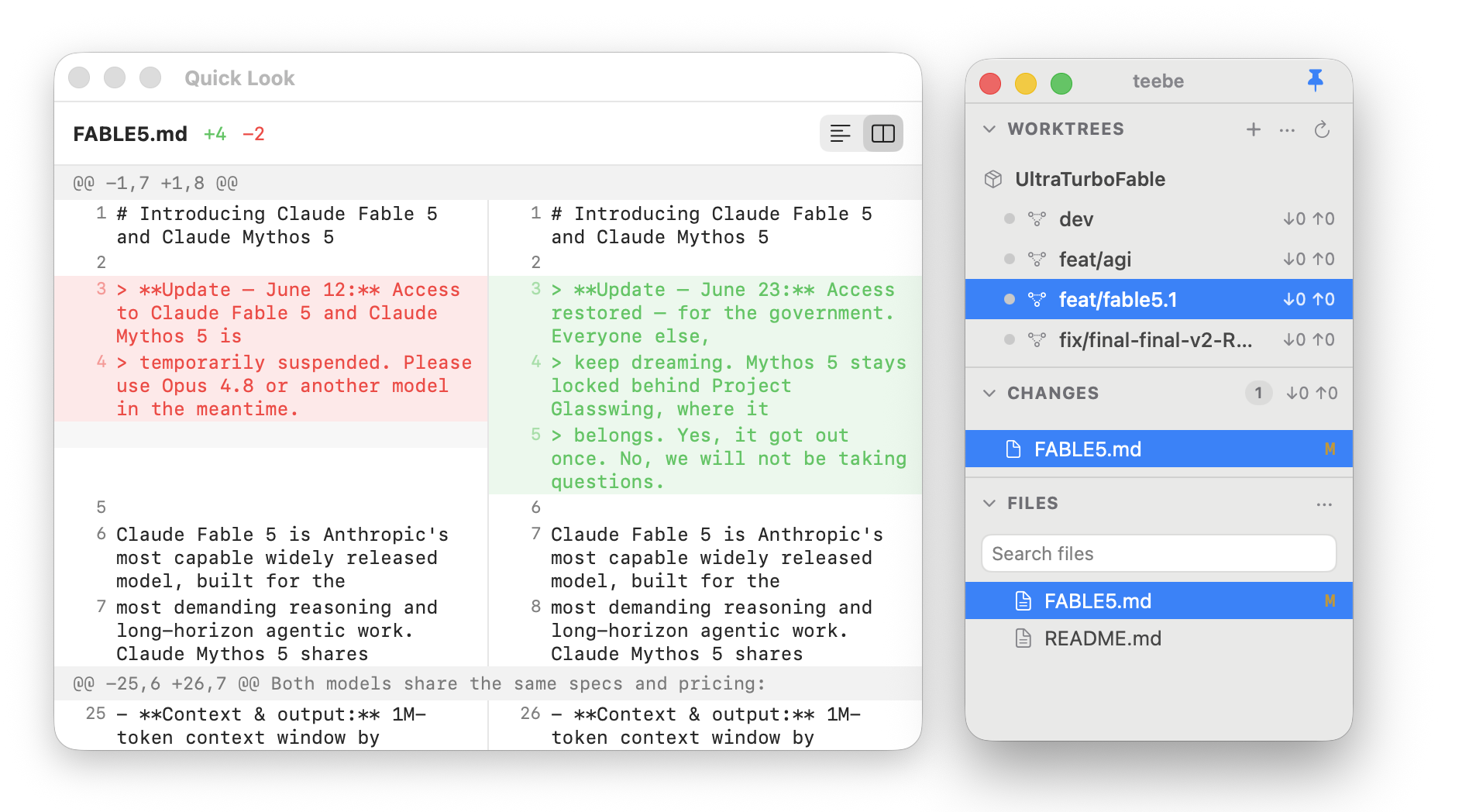Image resolution: width=1469 pixels, height=812 pixels.
Task: Click document icon of FABLE5.md in FILES
Action: tap(1023, 600)
